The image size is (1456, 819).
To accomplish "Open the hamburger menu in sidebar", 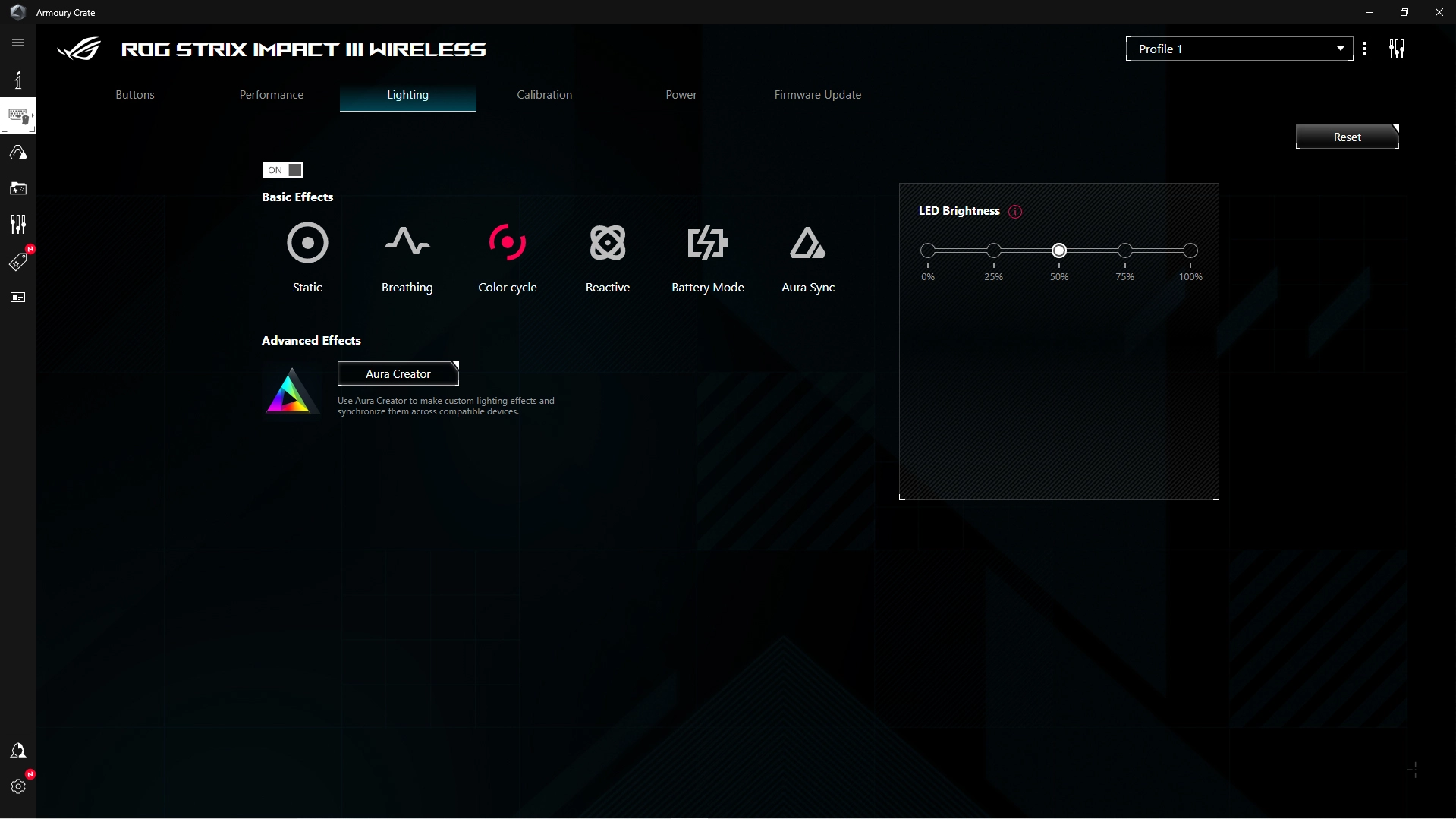I will 18,43.
